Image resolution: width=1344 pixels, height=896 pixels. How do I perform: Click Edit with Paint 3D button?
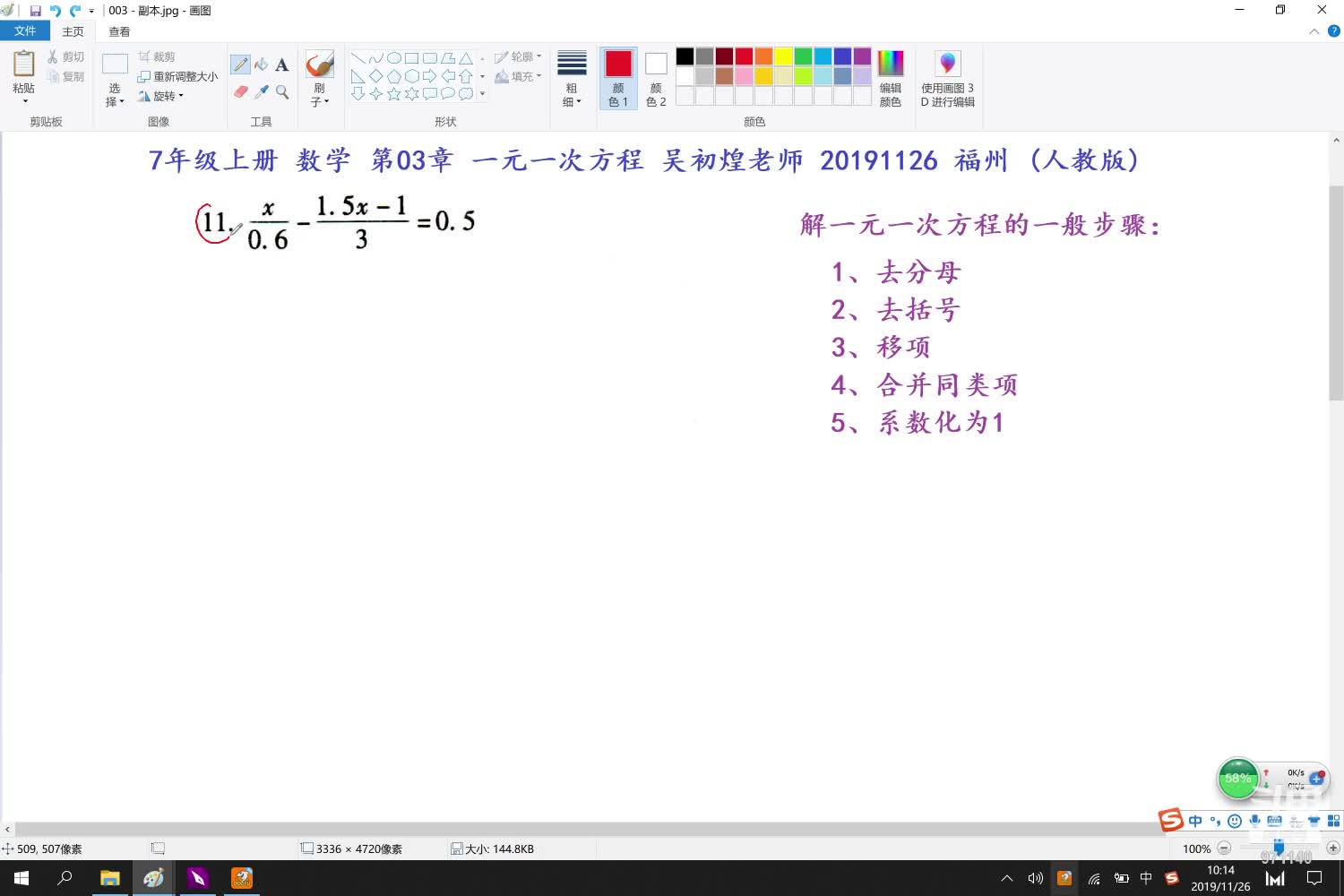[x=948, y=79]
